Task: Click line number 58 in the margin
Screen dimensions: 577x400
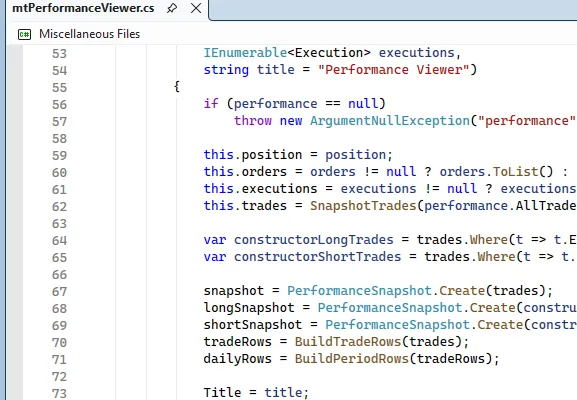Action: point(59,139)
